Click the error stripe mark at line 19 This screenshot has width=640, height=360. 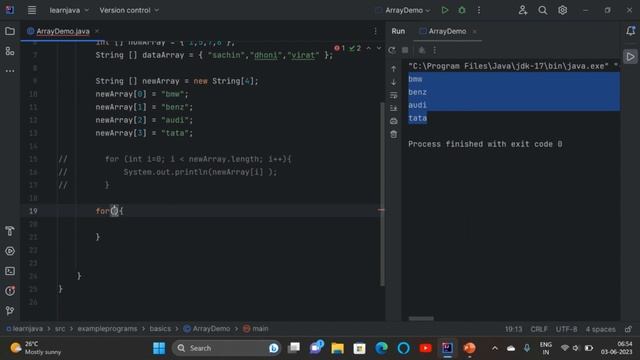pyautogui.click(x=381, y=210)
